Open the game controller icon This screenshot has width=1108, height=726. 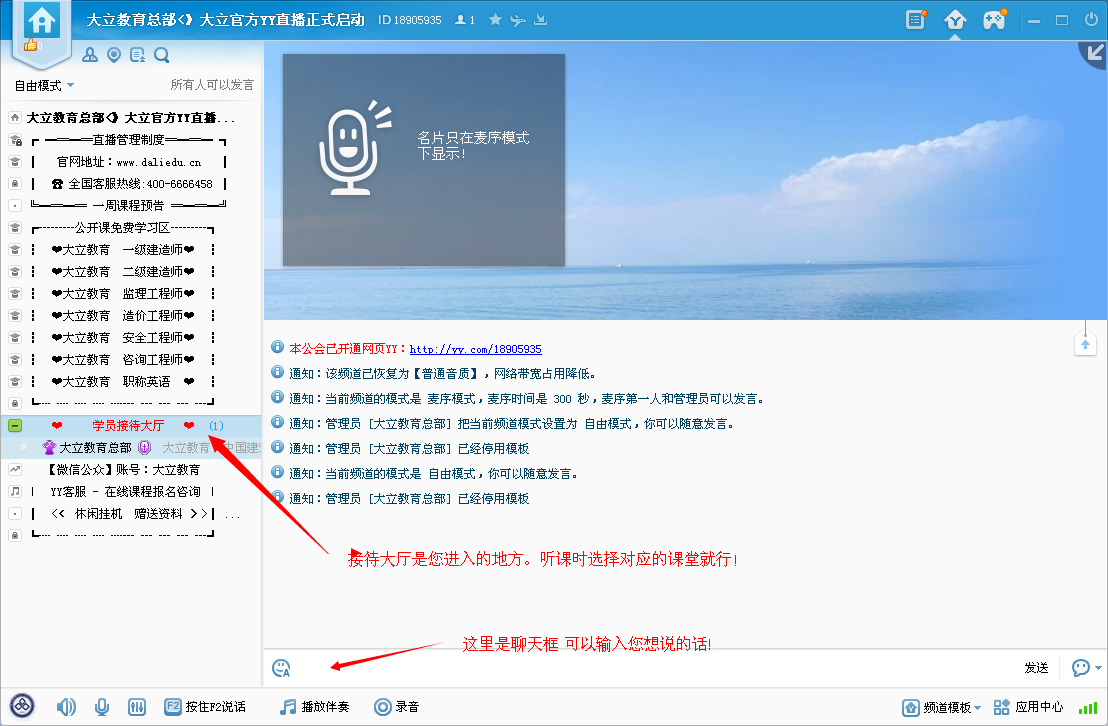pyautogui.click(x=994, y=19)
